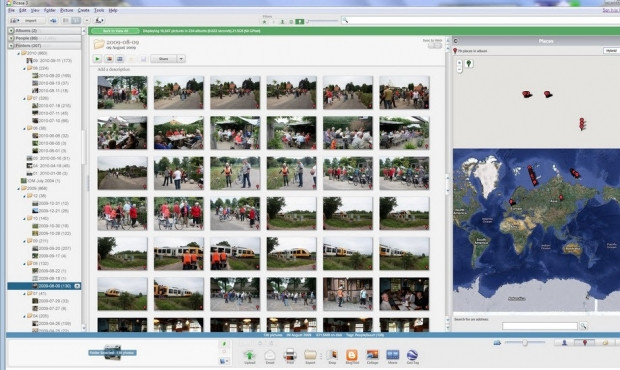Viewport: 620px width, 370px height.
Task: Filter to show only movies icon
Action: [x=291, y=22]
